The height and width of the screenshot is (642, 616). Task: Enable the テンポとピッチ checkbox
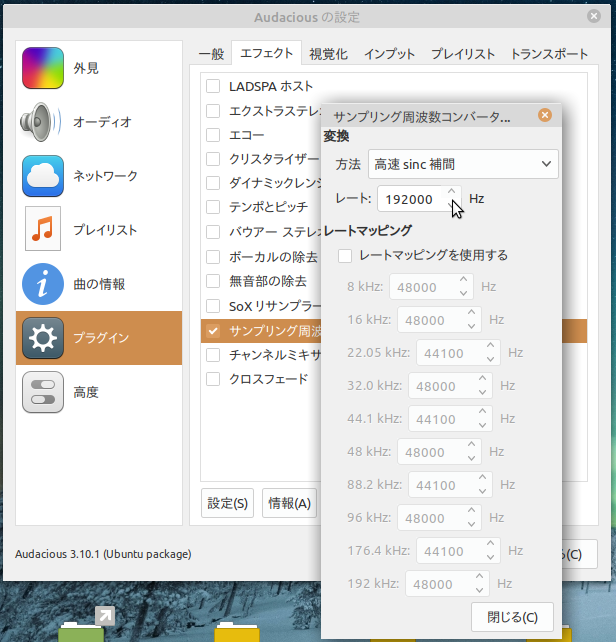point(213,207)
